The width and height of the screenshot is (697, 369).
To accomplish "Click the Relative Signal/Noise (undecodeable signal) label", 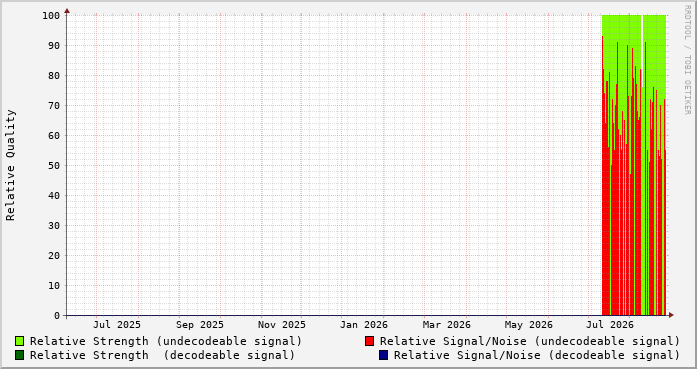I will point(530,341).
